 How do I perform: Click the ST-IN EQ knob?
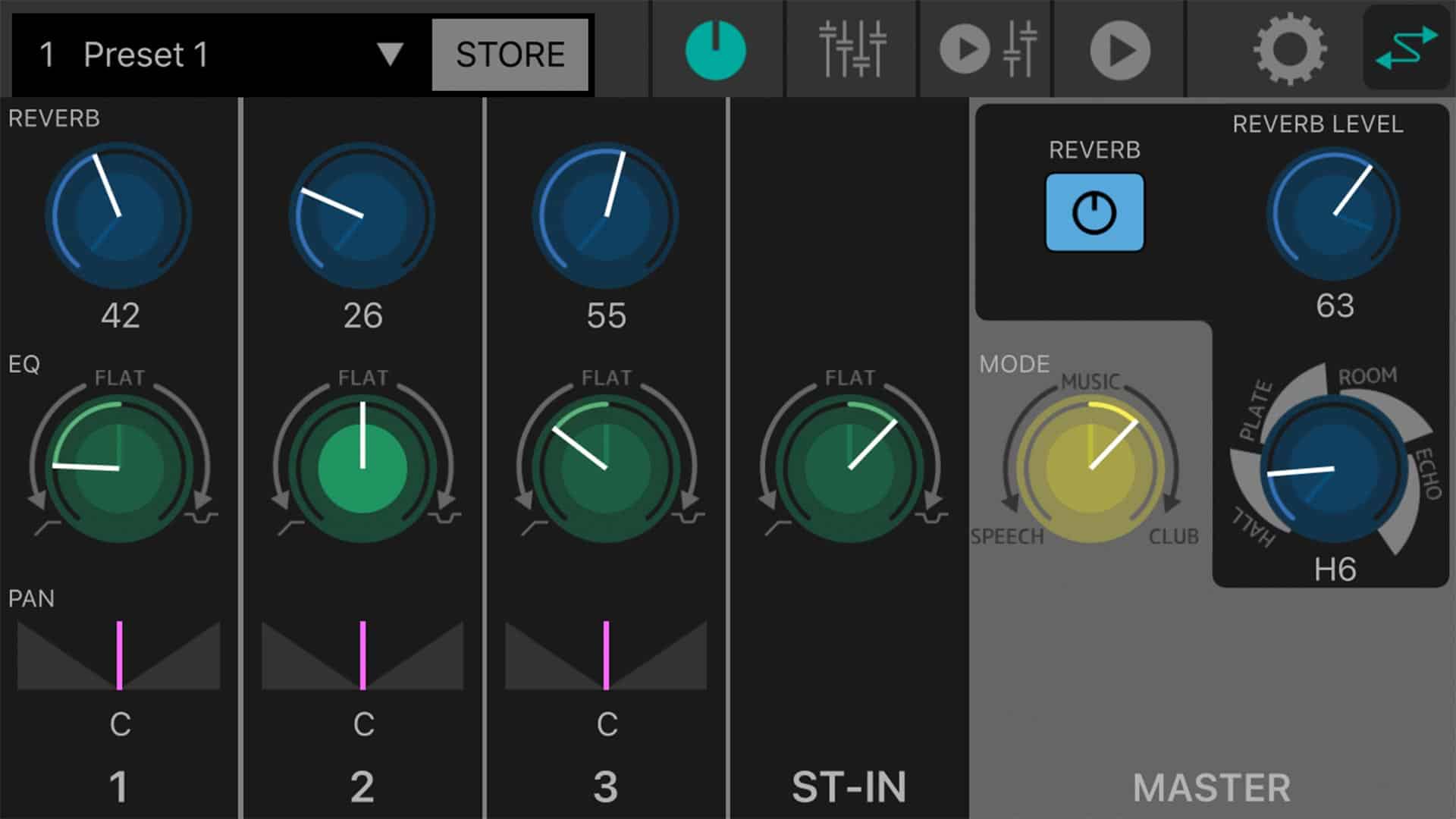tap(849, 468)
